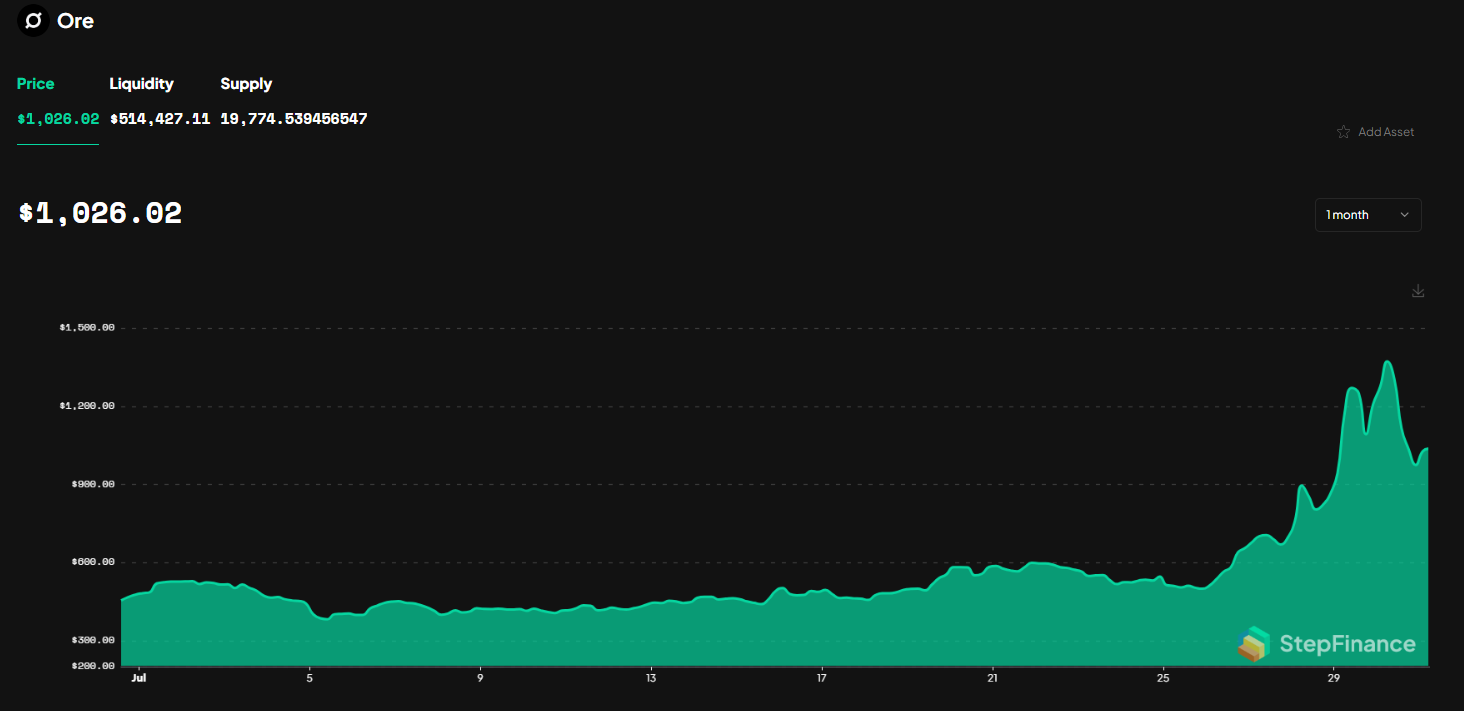Select the Price tab
Viewport: 1464px width, 711px height.
(x=35, y=84)
